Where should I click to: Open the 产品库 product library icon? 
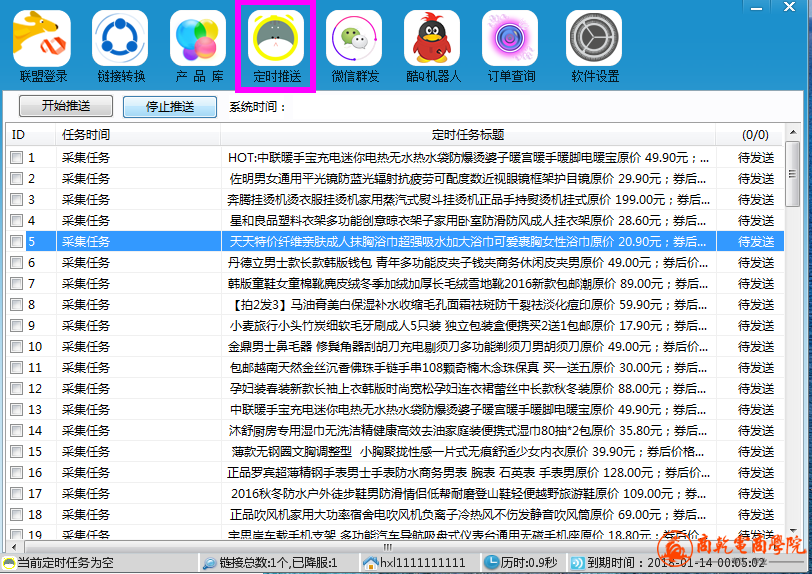point(198,39)
